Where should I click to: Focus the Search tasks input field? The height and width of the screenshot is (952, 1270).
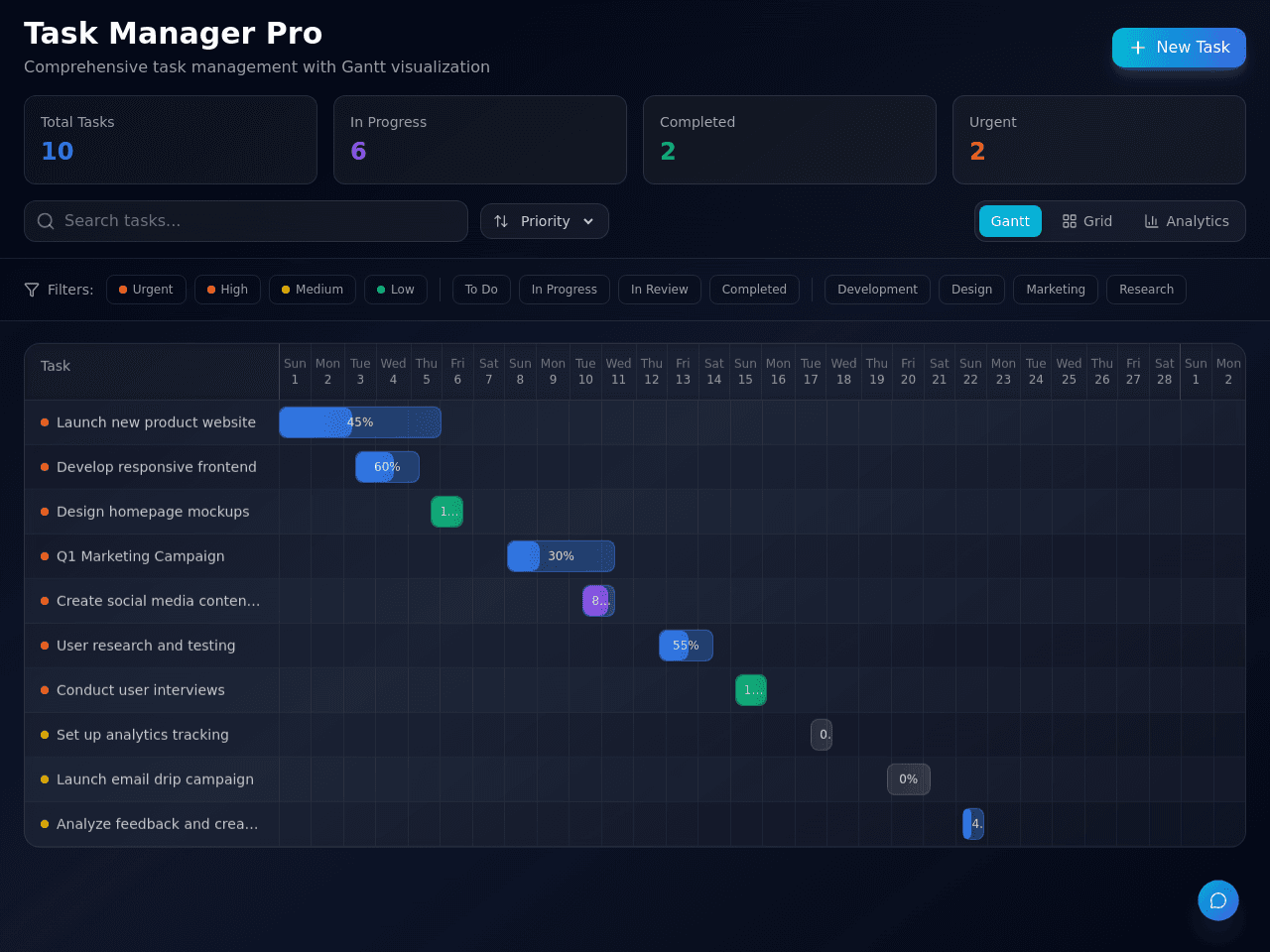[x=246, y=221]
